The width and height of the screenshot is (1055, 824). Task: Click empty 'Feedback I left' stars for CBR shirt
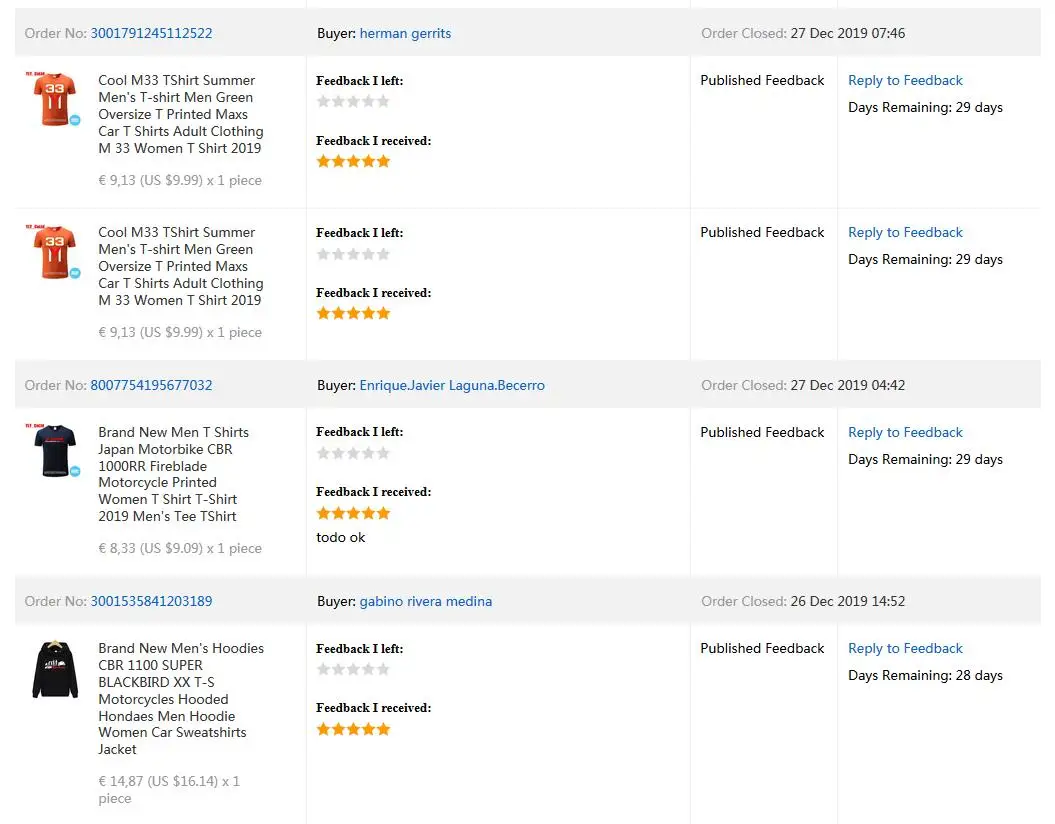353,453
